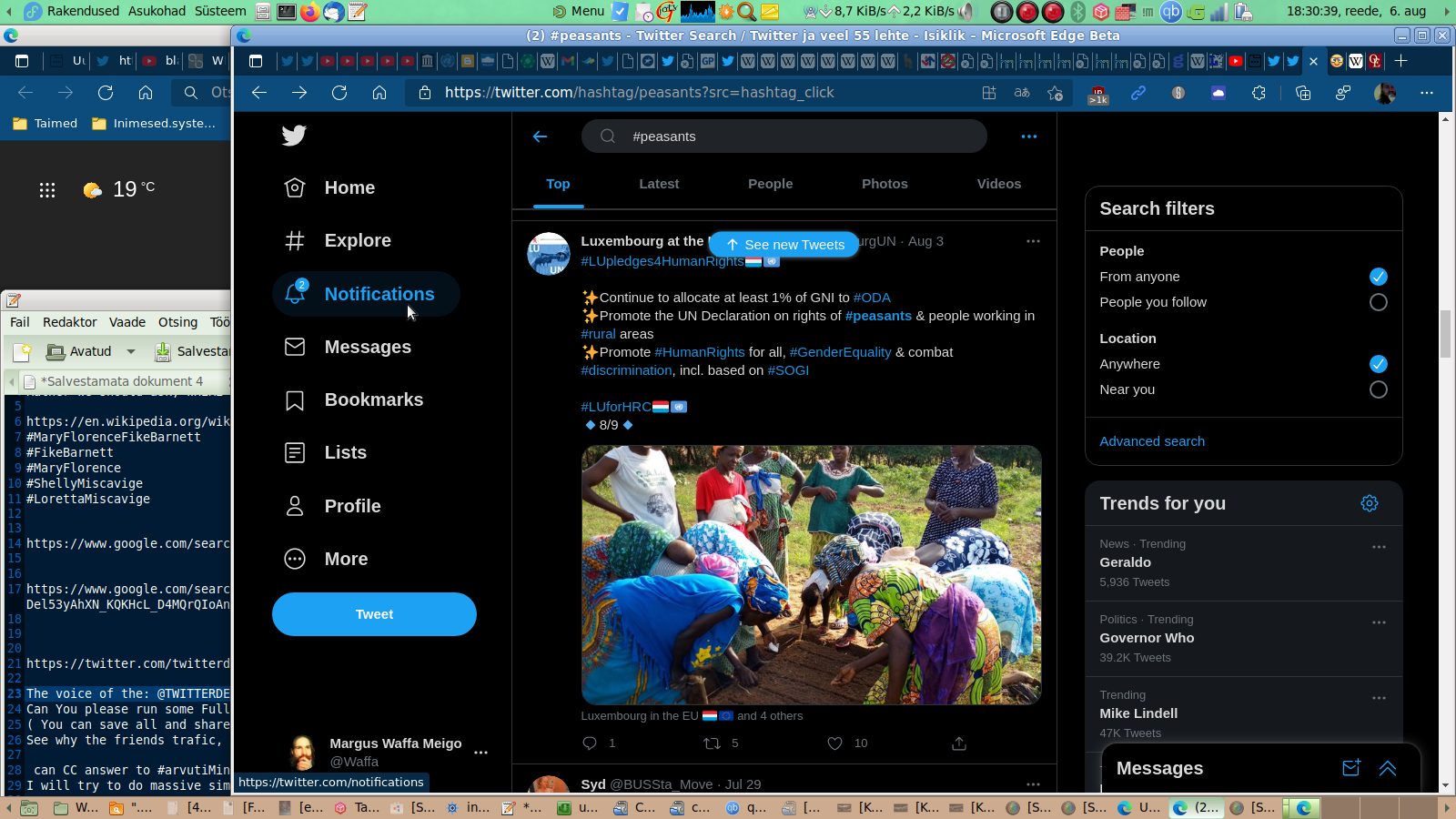This screenshot has width=1456, height=819.
Task: Open Trends settings gear icon
Action: pyautogui.click(x=1369, y=503)
